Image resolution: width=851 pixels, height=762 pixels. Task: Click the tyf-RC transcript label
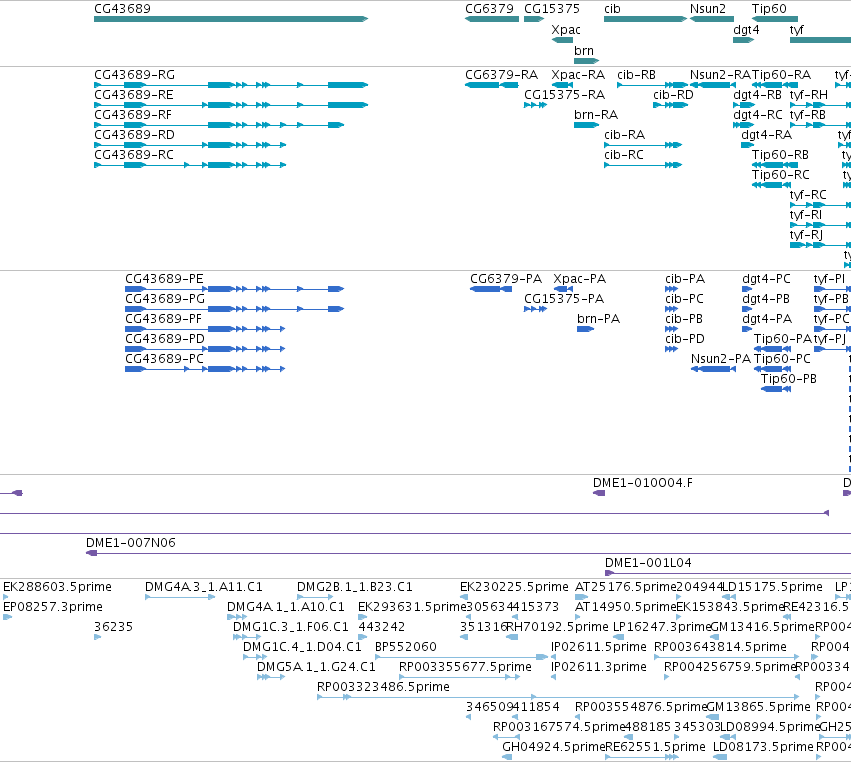tap(808, 195)
